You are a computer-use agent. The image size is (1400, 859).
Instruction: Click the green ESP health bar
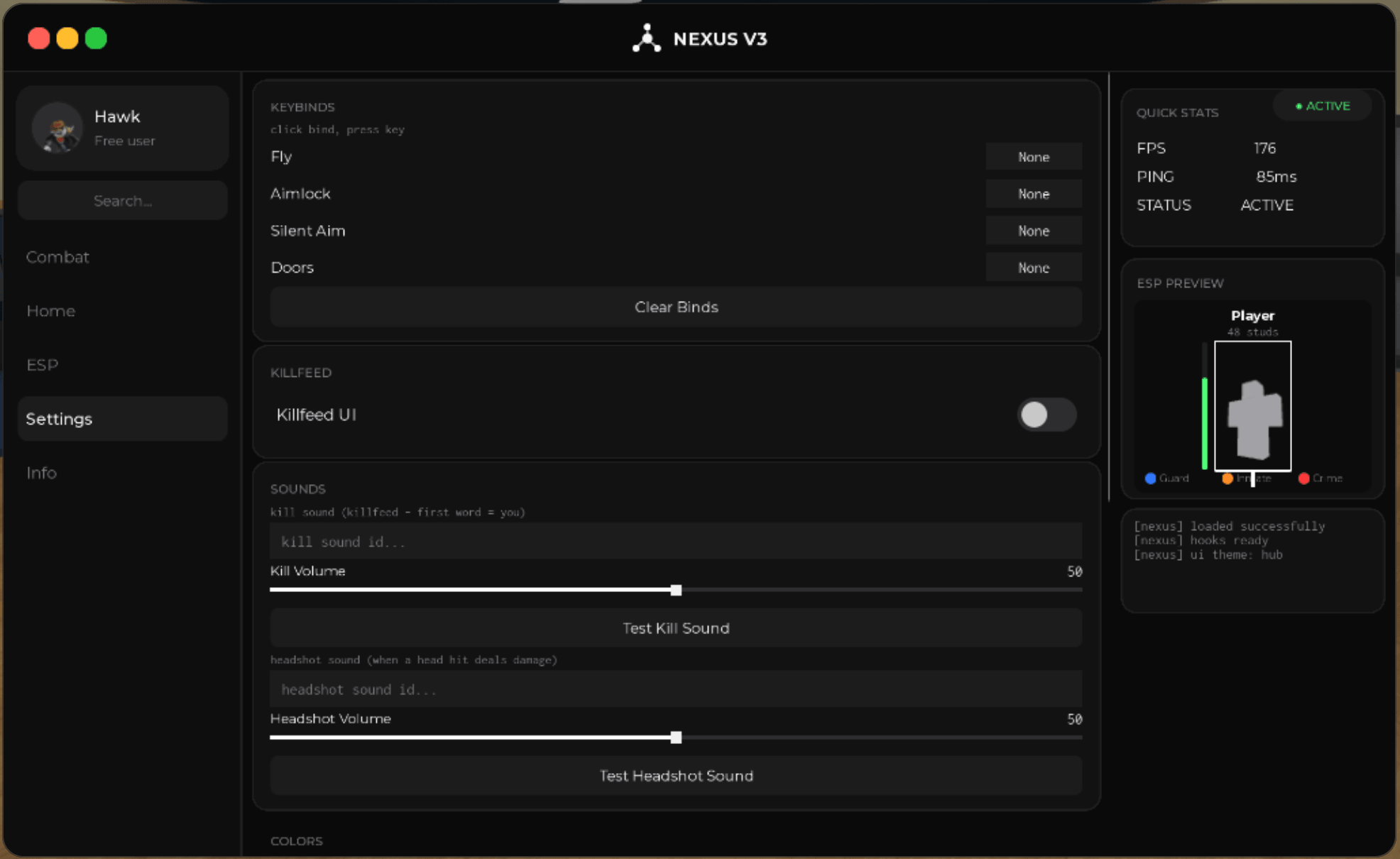(x=1205, y=423)
